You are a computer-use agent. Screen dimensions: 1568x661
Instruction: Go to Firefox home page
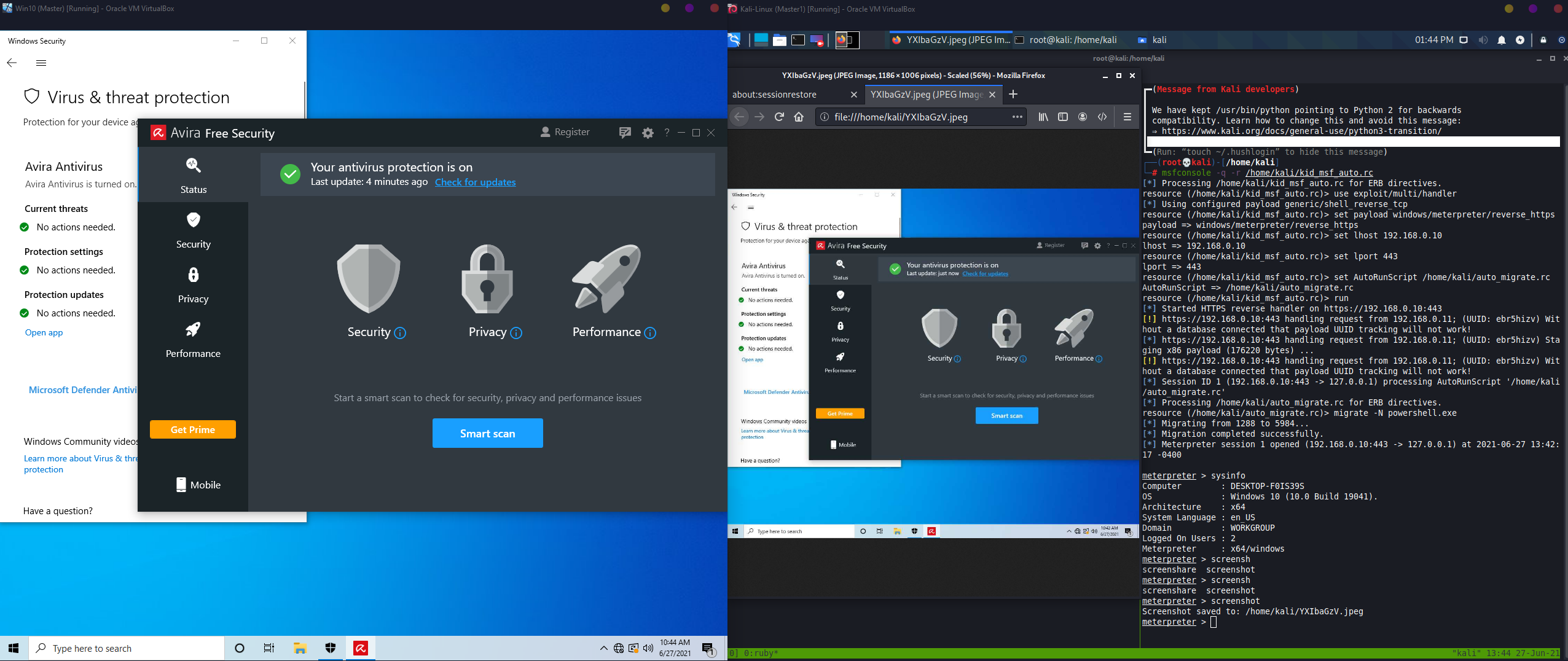coord(799,117)
